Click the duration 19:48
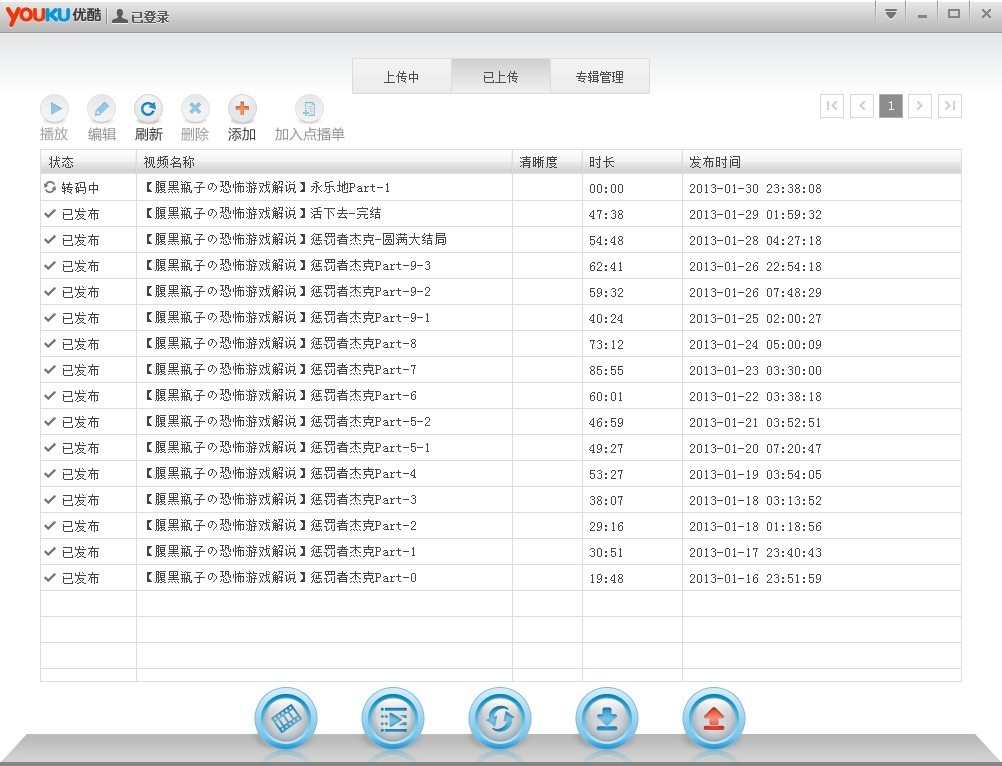 point(606,578)
